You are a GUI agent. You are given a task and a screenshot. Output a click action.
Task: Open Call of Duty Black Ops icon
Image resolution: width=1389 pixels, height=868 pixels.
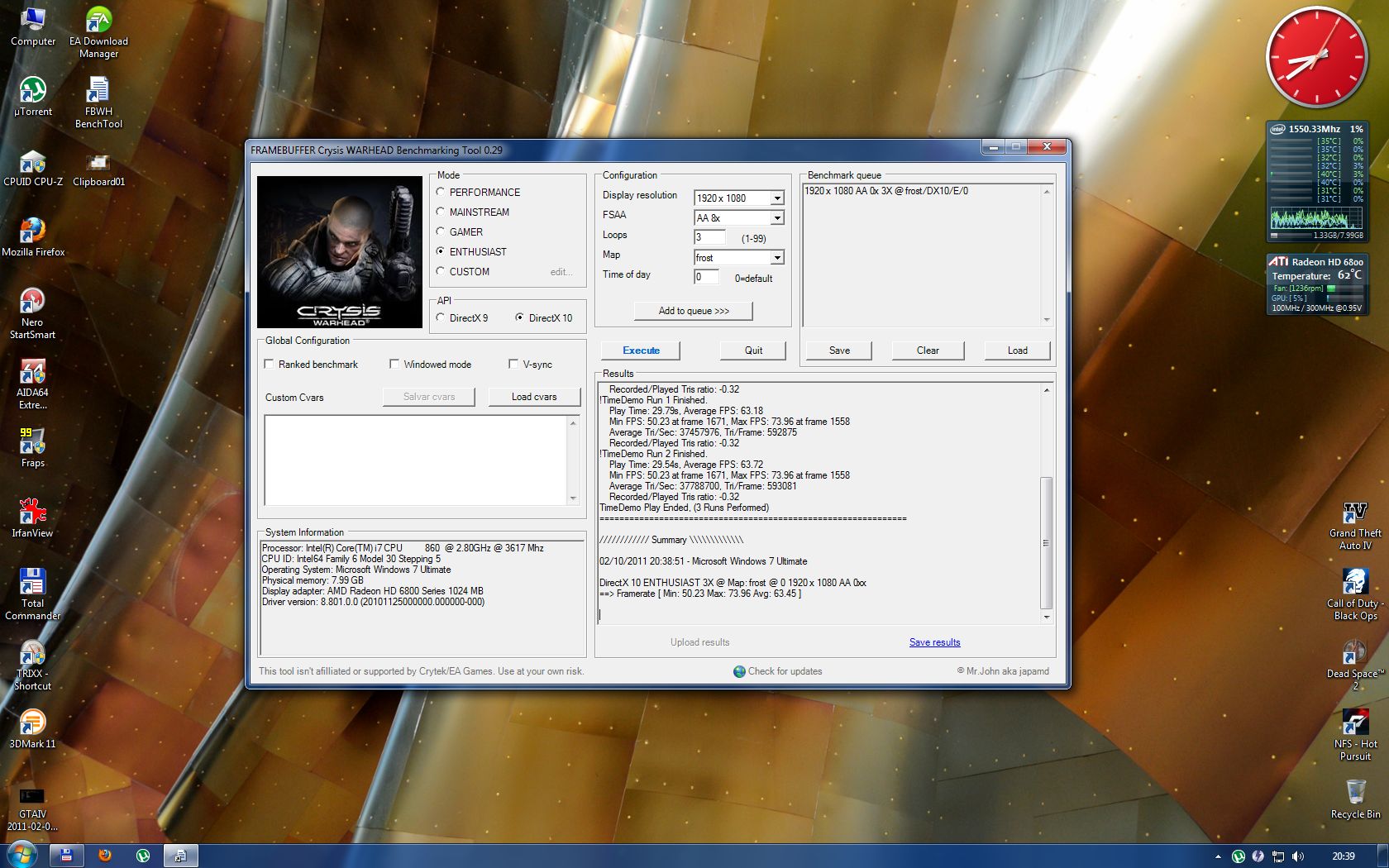tap(1355, 594)
